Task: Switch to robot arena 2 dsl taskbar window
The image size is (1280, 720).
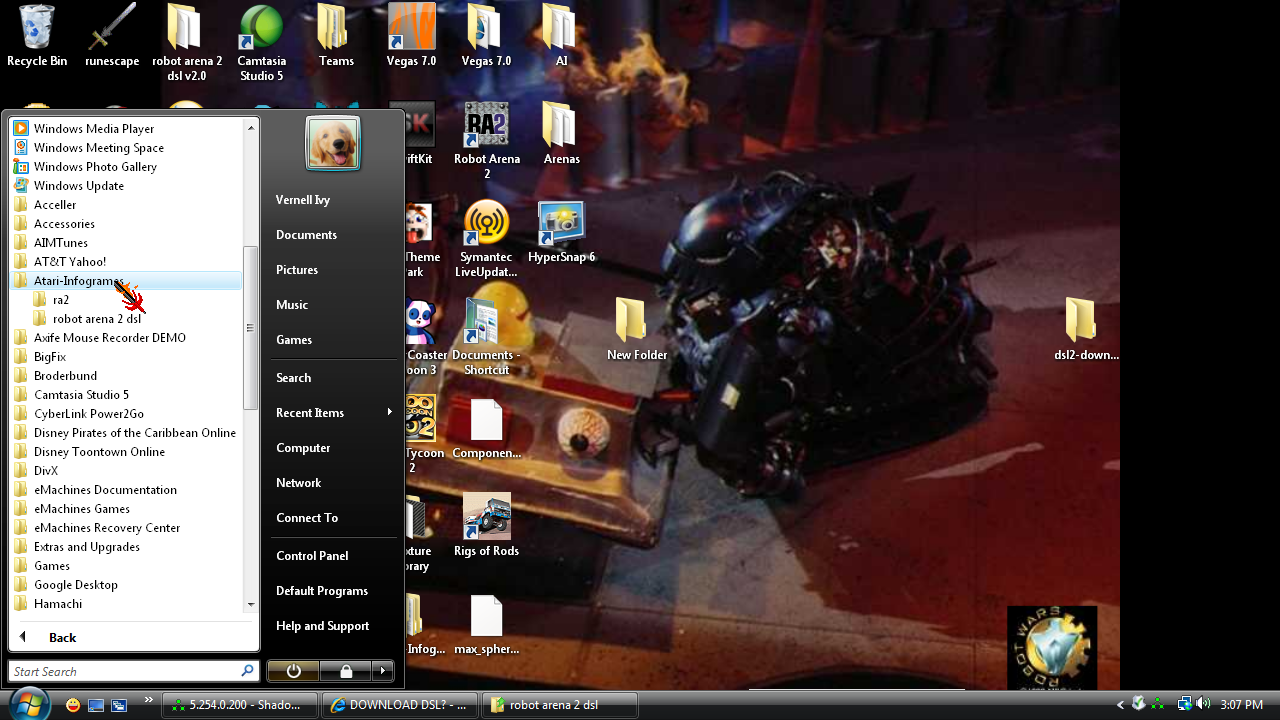Action: coord(560,705)
